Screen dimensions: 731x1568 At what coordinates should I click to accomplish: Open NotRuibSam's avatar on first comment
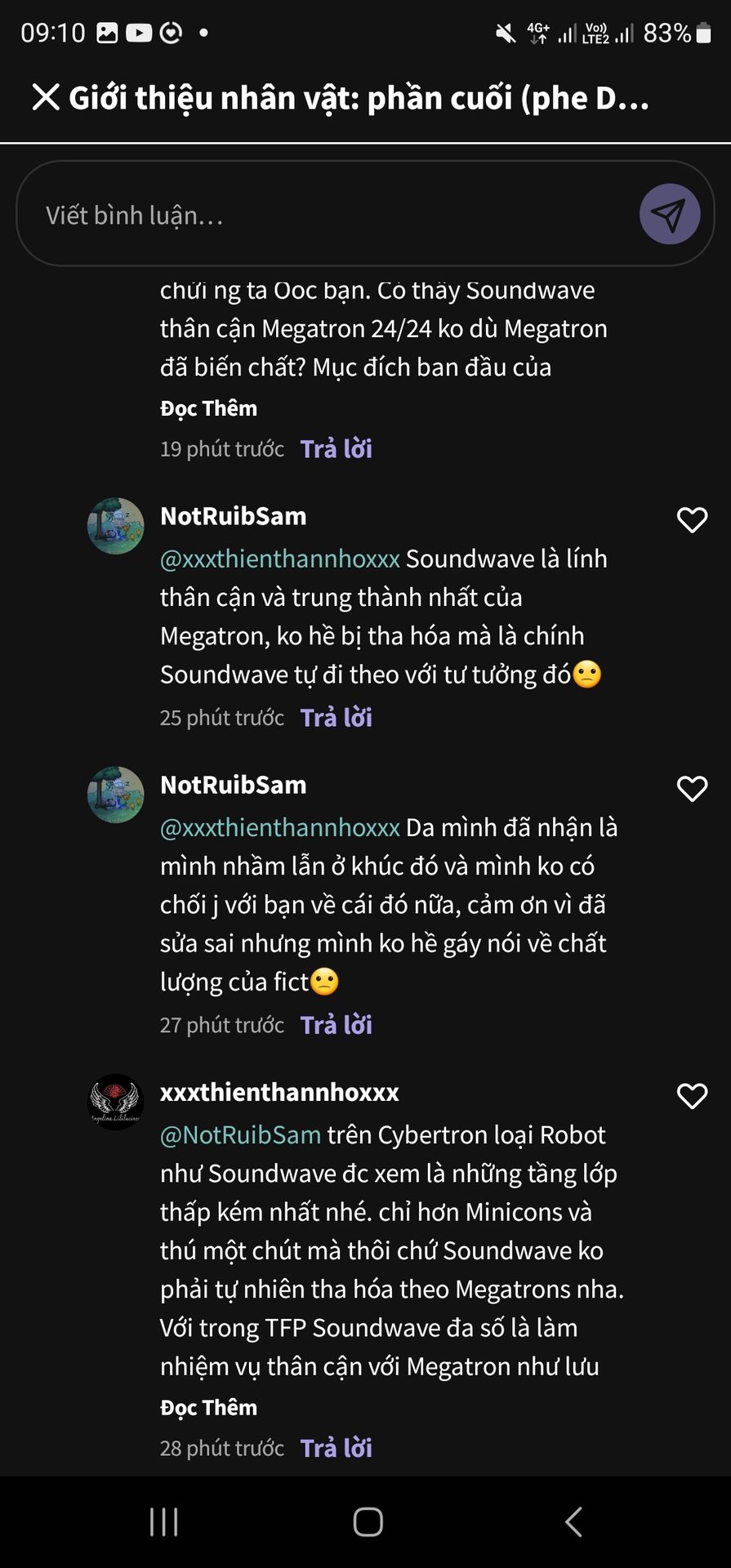pyautogui.click(x=116, y=526)
